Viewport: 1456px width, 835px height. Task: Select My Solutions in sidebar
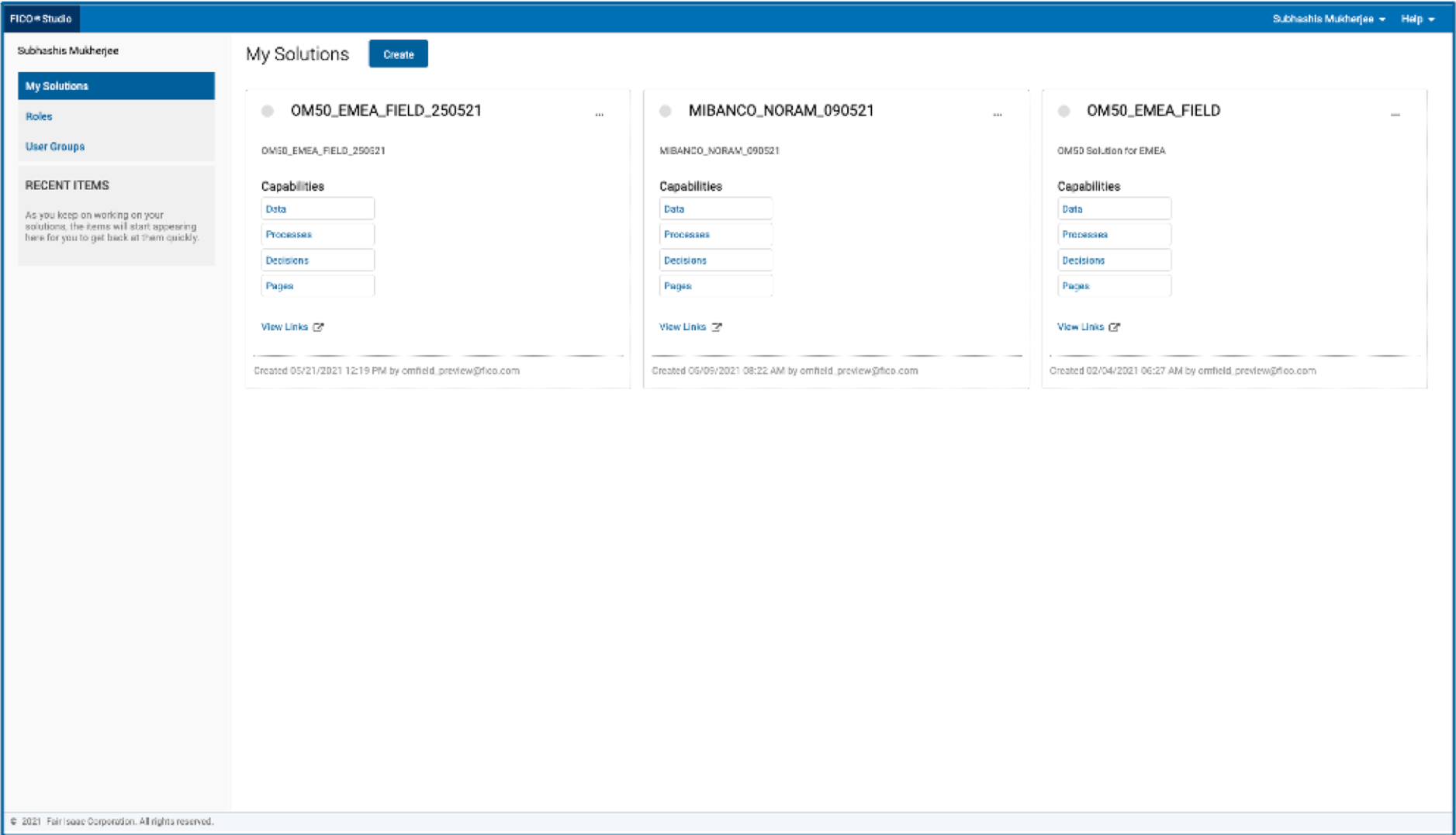point(116,86)
